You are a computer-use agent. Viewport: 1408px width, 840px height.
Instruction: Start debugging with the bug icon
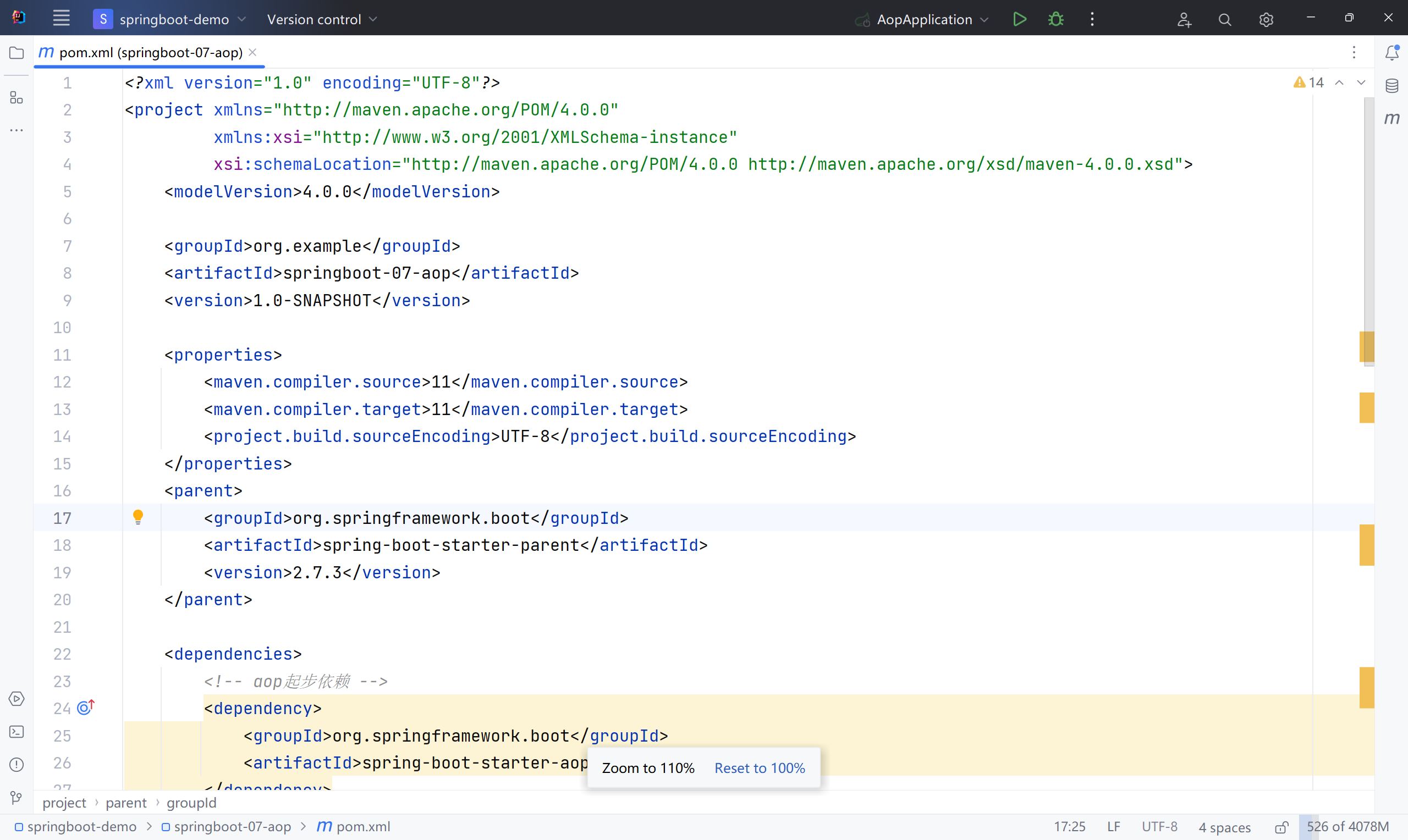pos(1056,19)
